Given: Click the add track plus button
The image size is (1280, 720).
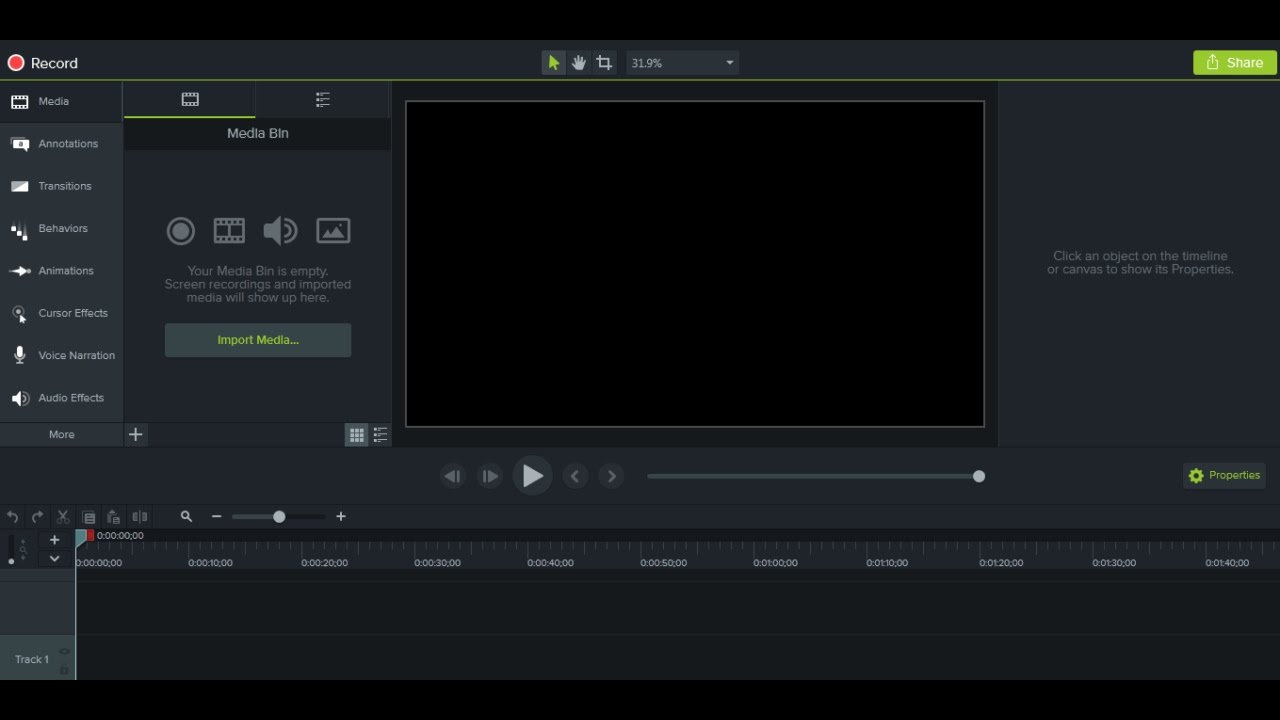Looking at the screenshot, I should tap(55, 540).
